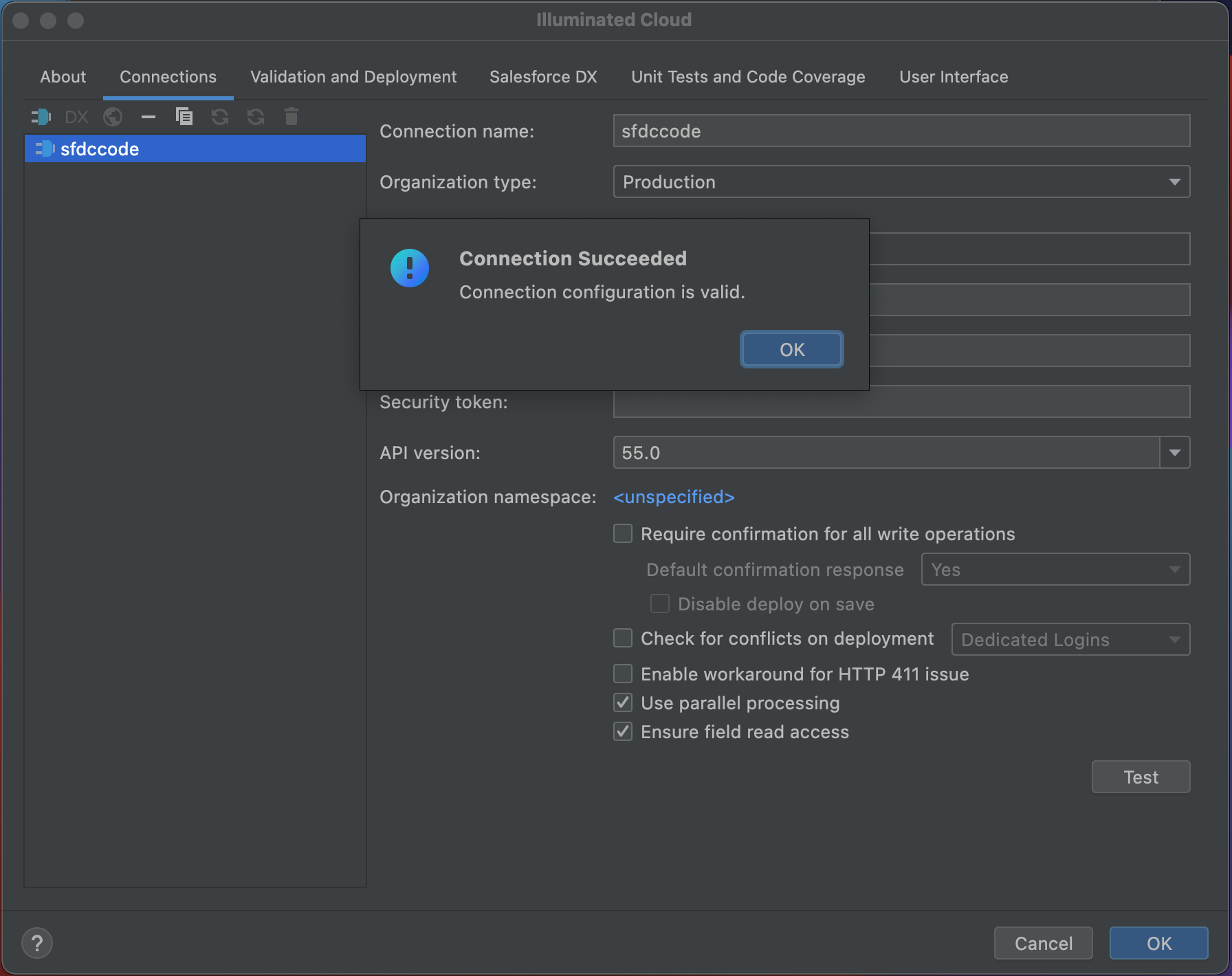Image resolution: width=1232 pixels, height=976 pixels.
Task: Expand the API version dropdown arrow
Action: coord(1175,452)
